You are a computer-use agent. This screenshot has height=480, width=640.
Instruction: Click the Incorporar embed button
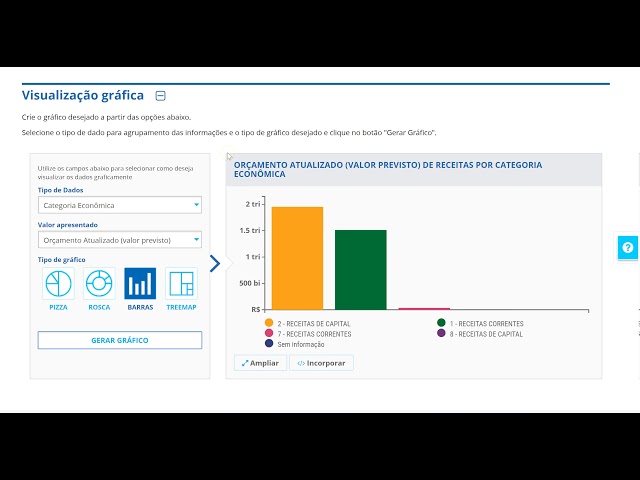coord(321,363)
